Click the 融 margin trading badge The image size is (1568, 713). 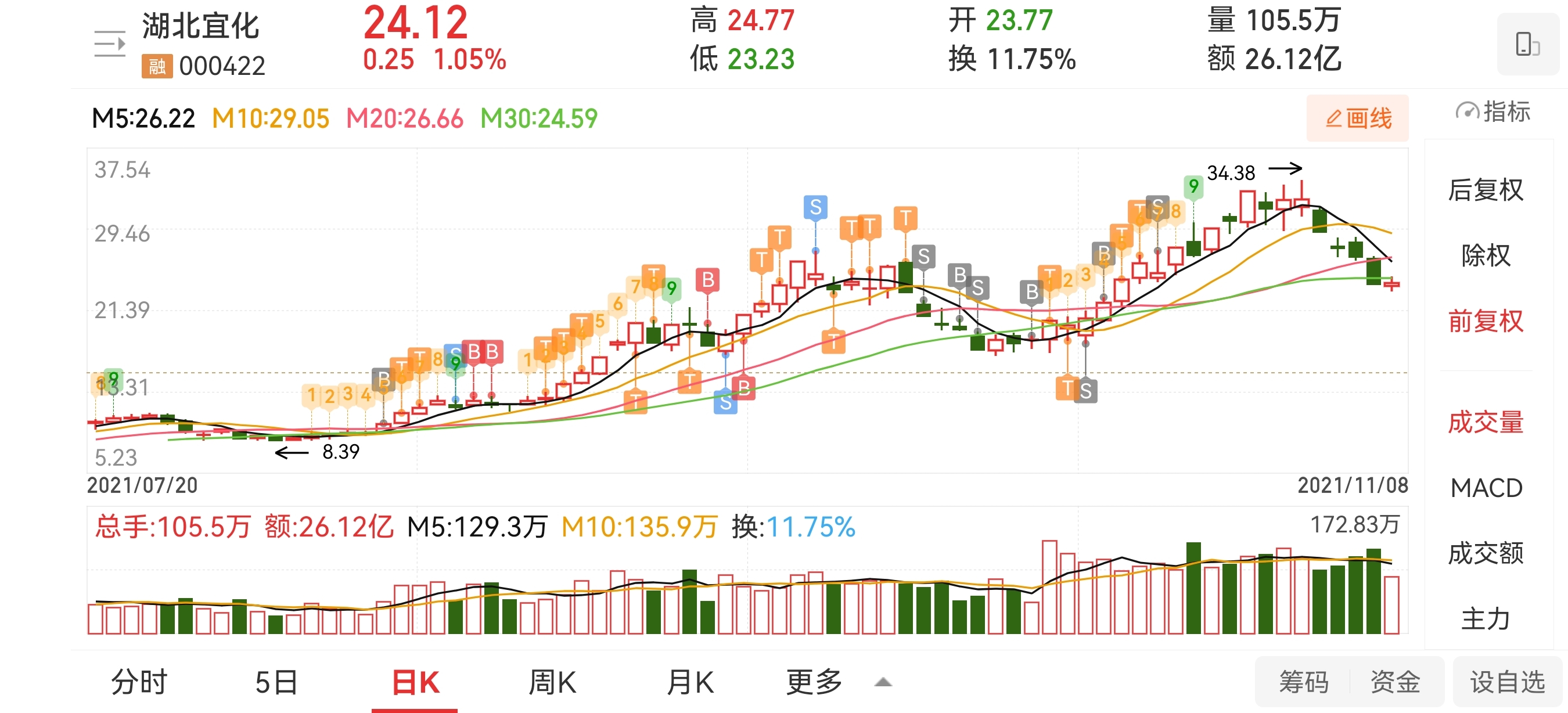pyautogui.click(x=156, y=66)
